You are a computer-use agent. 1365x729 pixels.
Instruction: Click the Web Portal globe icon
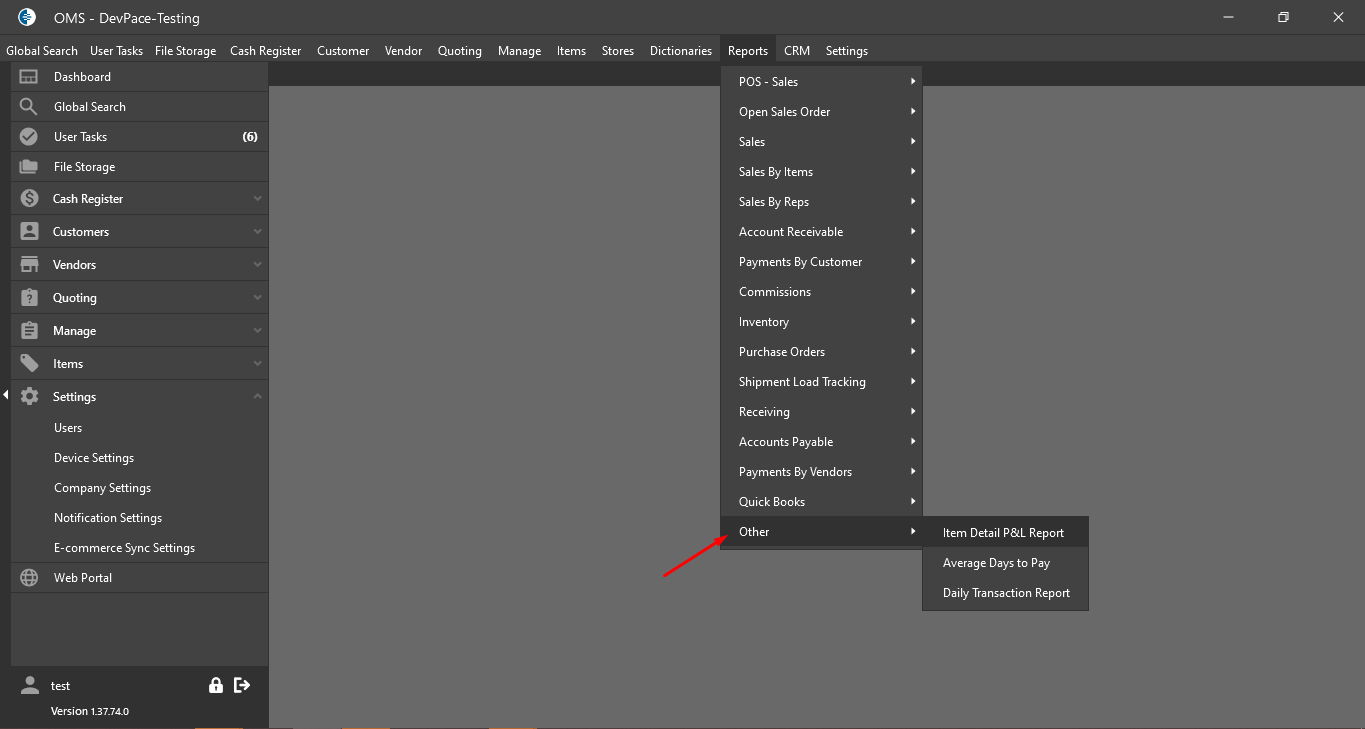coord(29,578)
